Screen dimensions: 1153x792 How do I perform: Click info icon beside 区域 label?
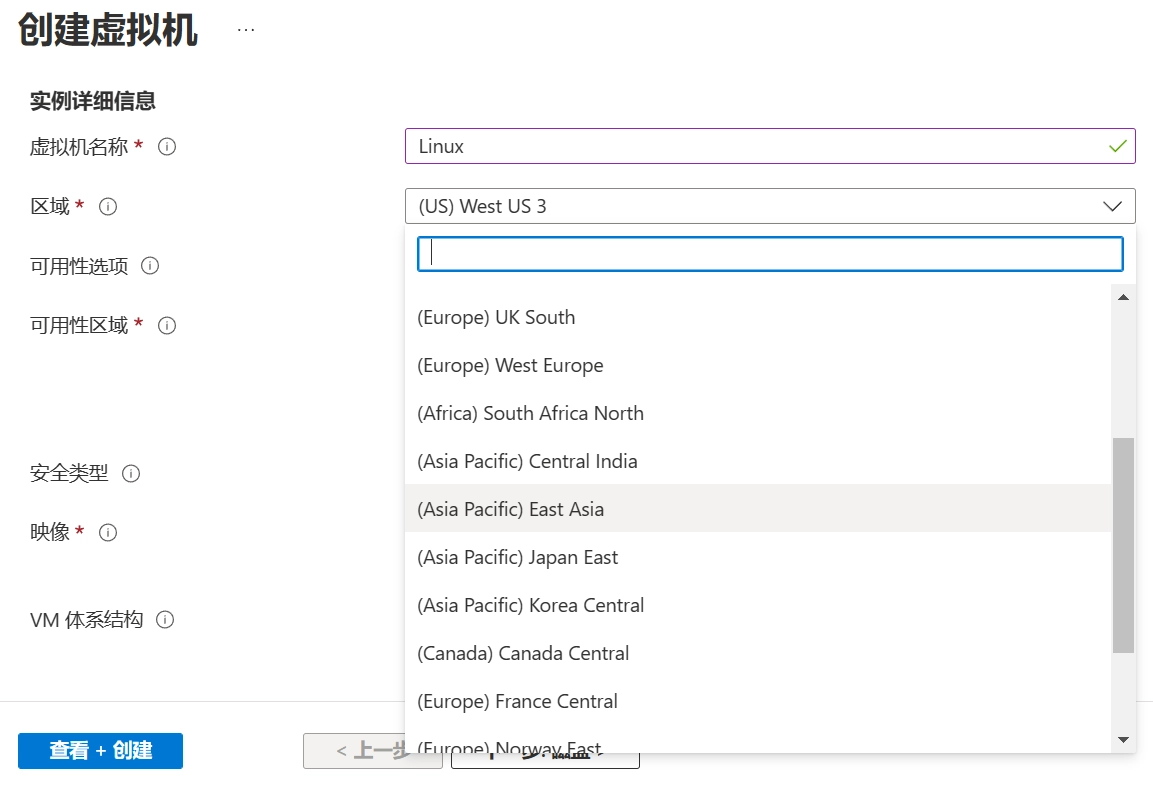[108, 207]
